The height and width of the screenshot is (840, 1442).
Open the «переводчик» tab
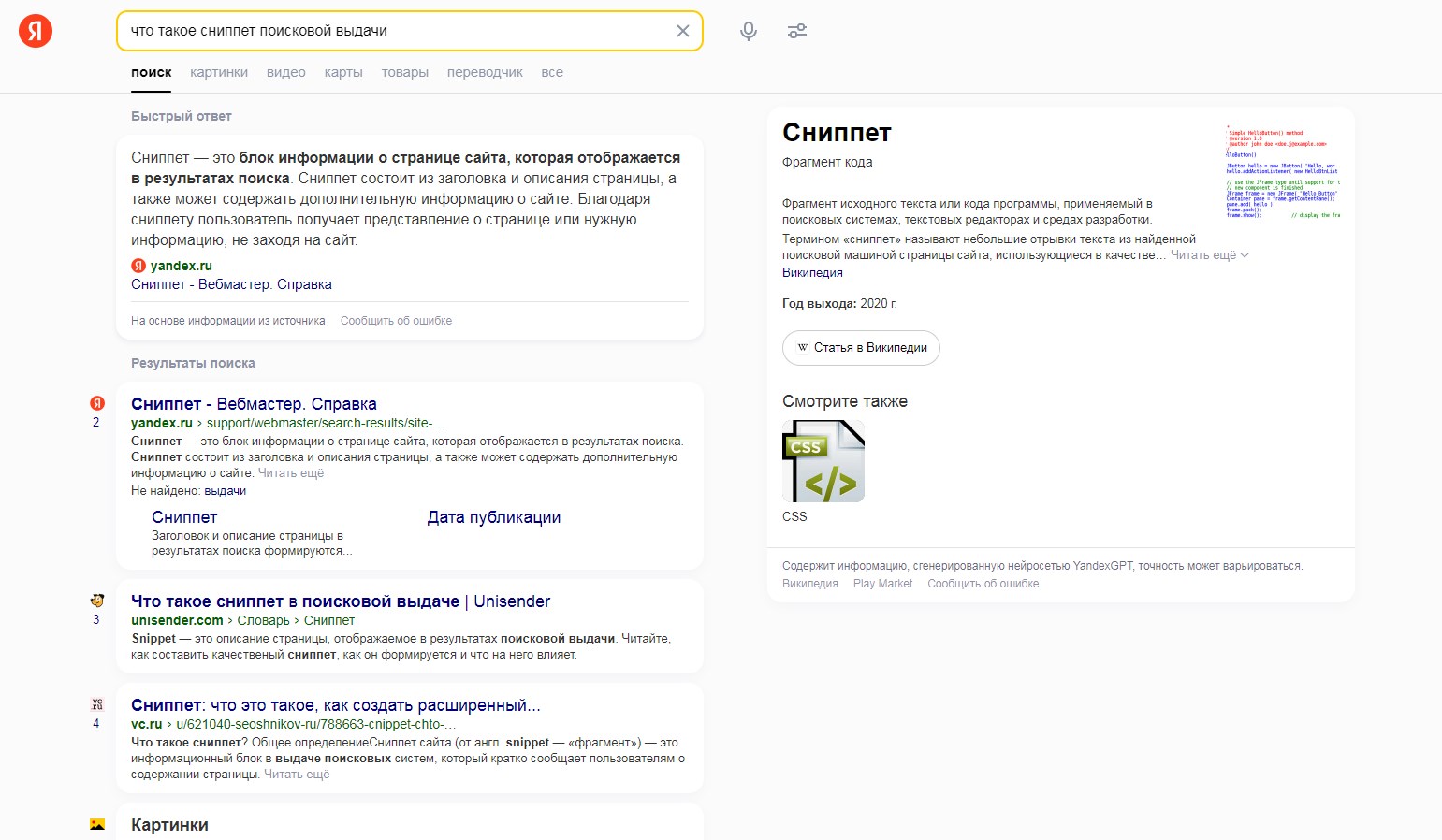click(485, 72)
